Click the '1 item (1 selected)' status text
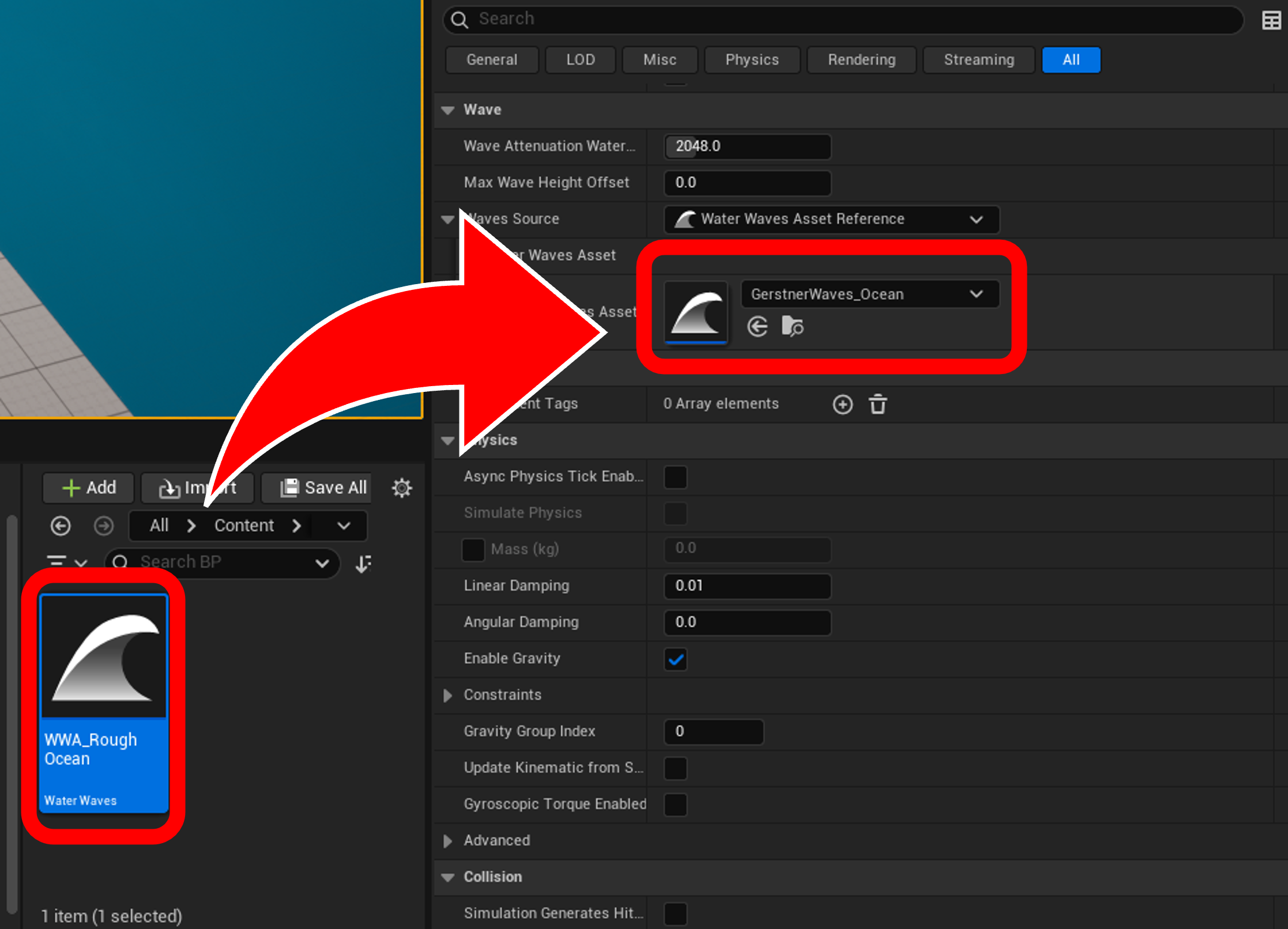 (111, 916)
